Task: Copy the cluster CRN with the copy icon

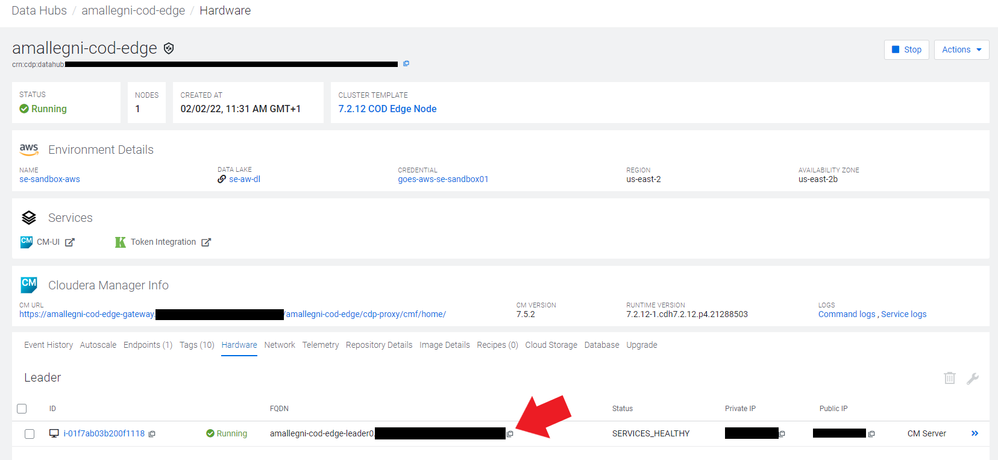Action: point(406,64)
